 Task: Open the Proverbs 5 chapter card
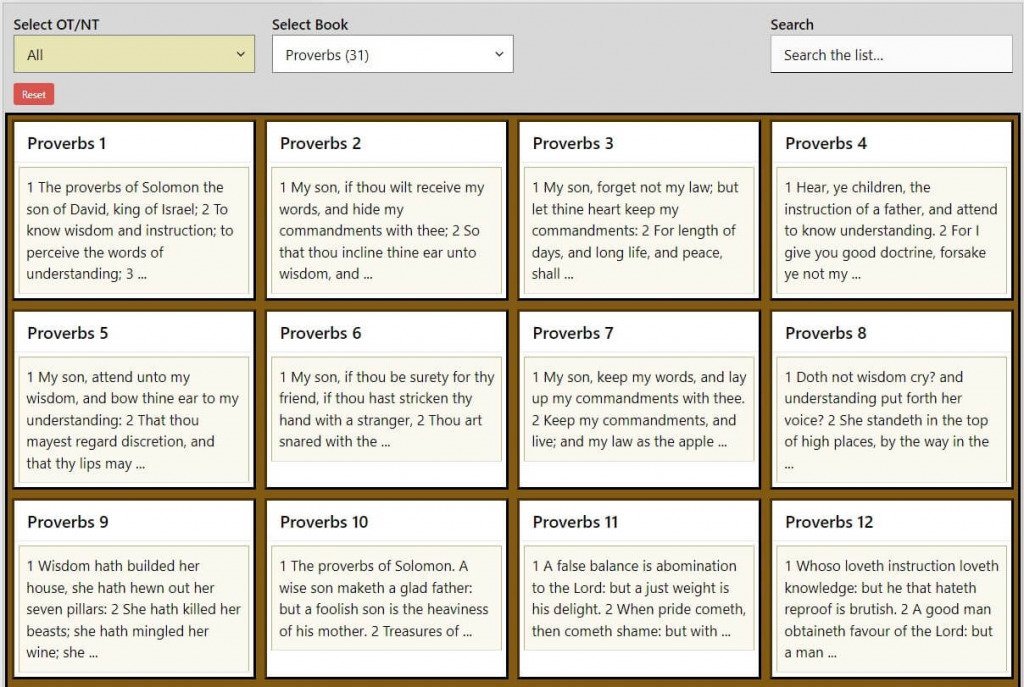pyautogui.click(x=133, y=400)
